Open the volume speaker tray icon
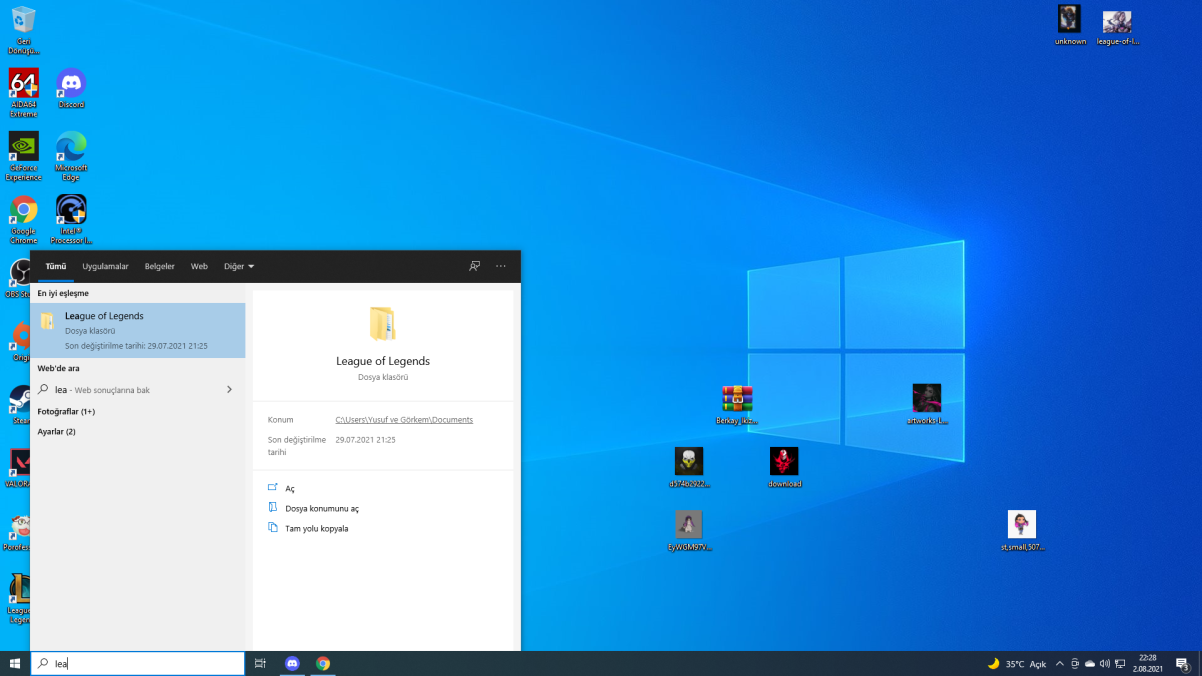The height and width of the screenshot is (676, 1202). point(1105,663)
